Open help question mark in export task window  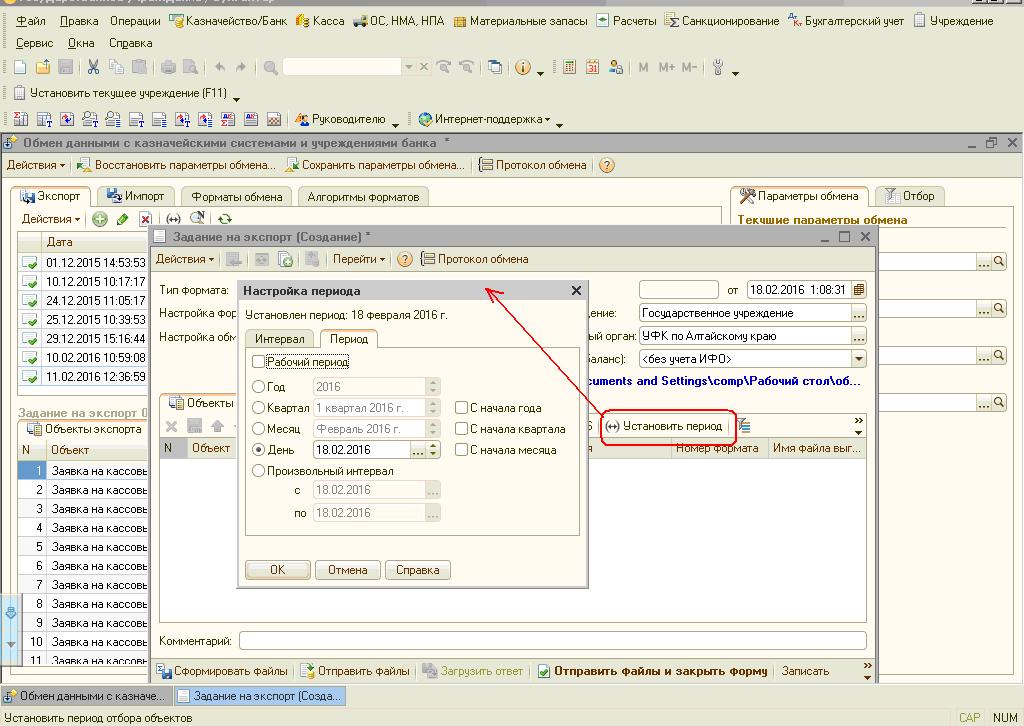[404, 259]
